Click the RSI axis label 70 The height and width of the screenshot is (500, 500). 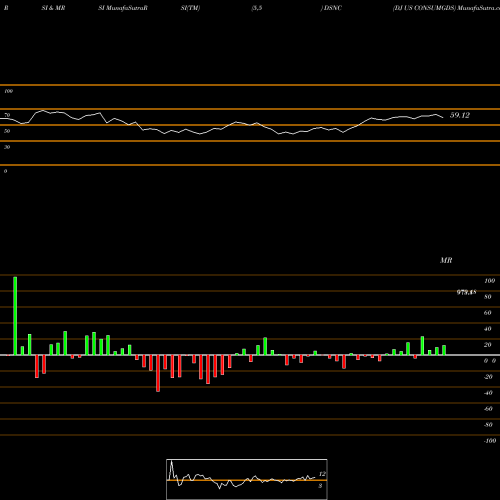point(7,115)
